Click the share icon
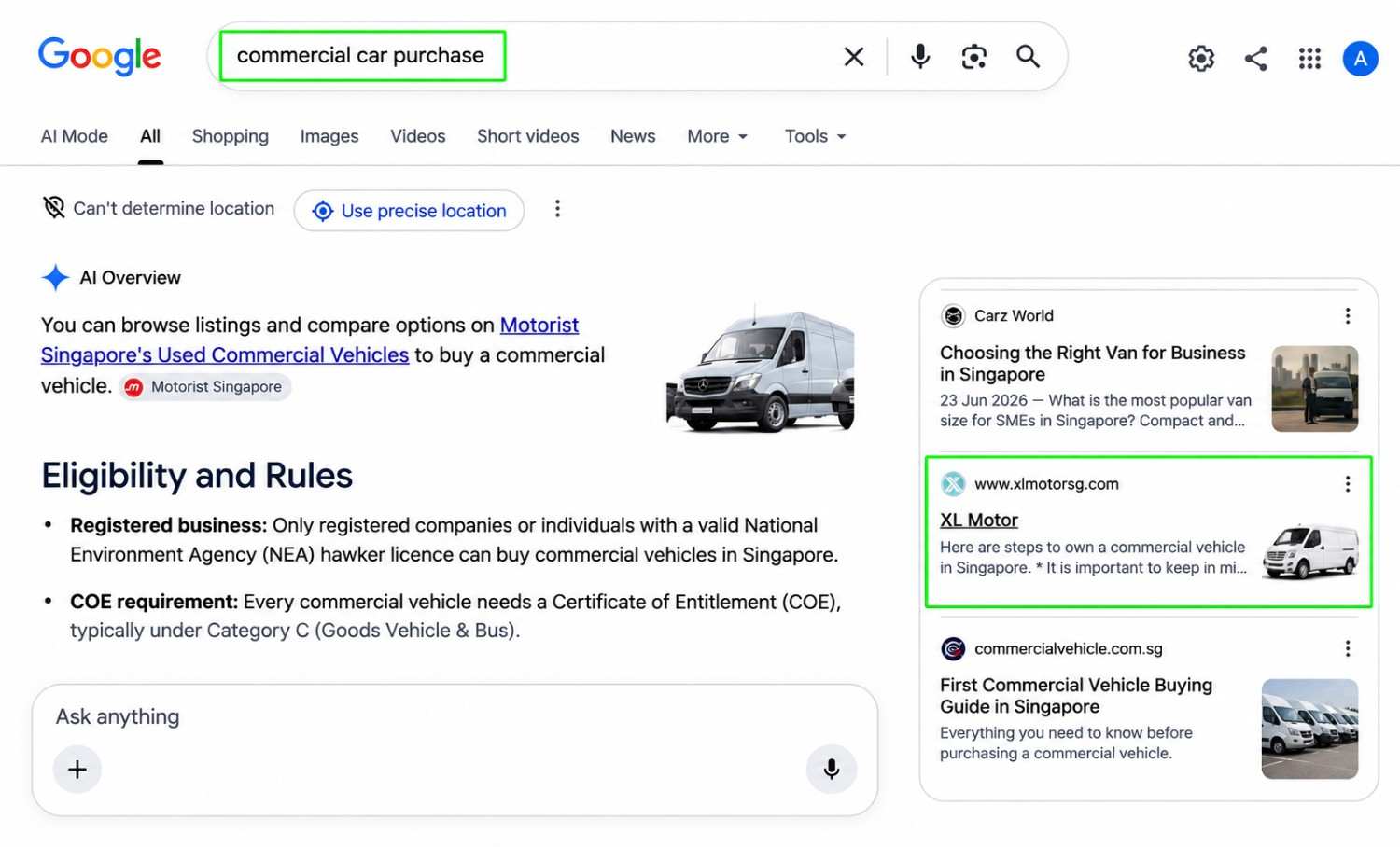Viewport: 1400px width, 847px height. pos(1256,59)
